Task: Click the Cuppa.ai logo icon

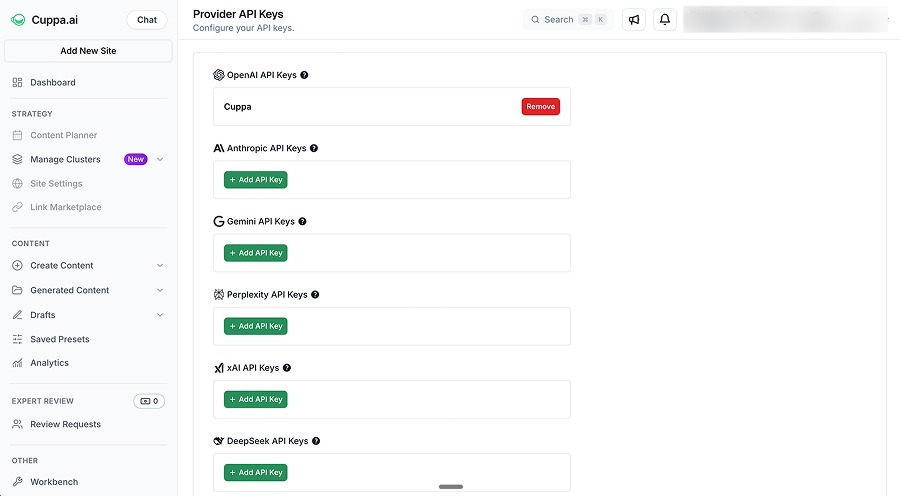Action: 18,20
